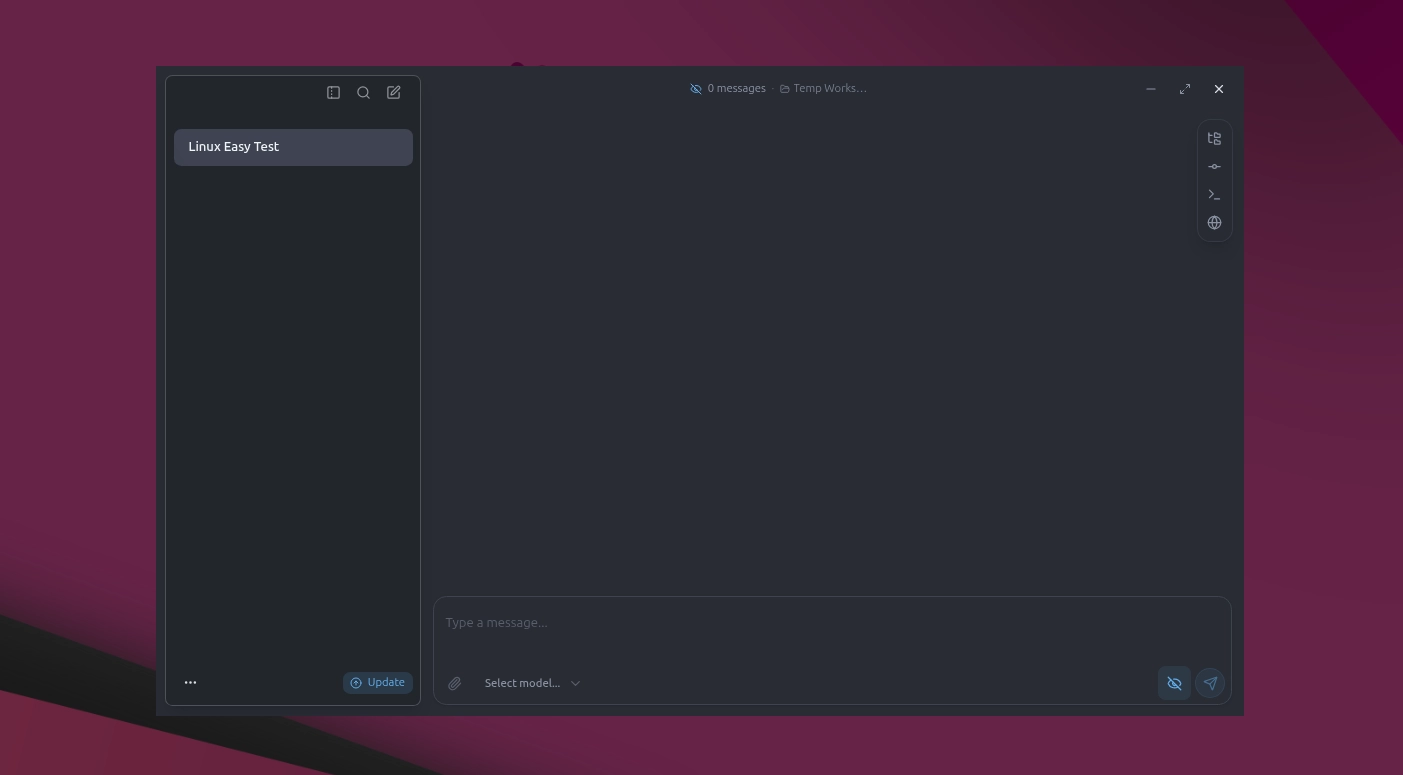Viewport: 1403px width, 775px height.
Task: Open the three-dot menu at bottom left
Action: [190, 682]
